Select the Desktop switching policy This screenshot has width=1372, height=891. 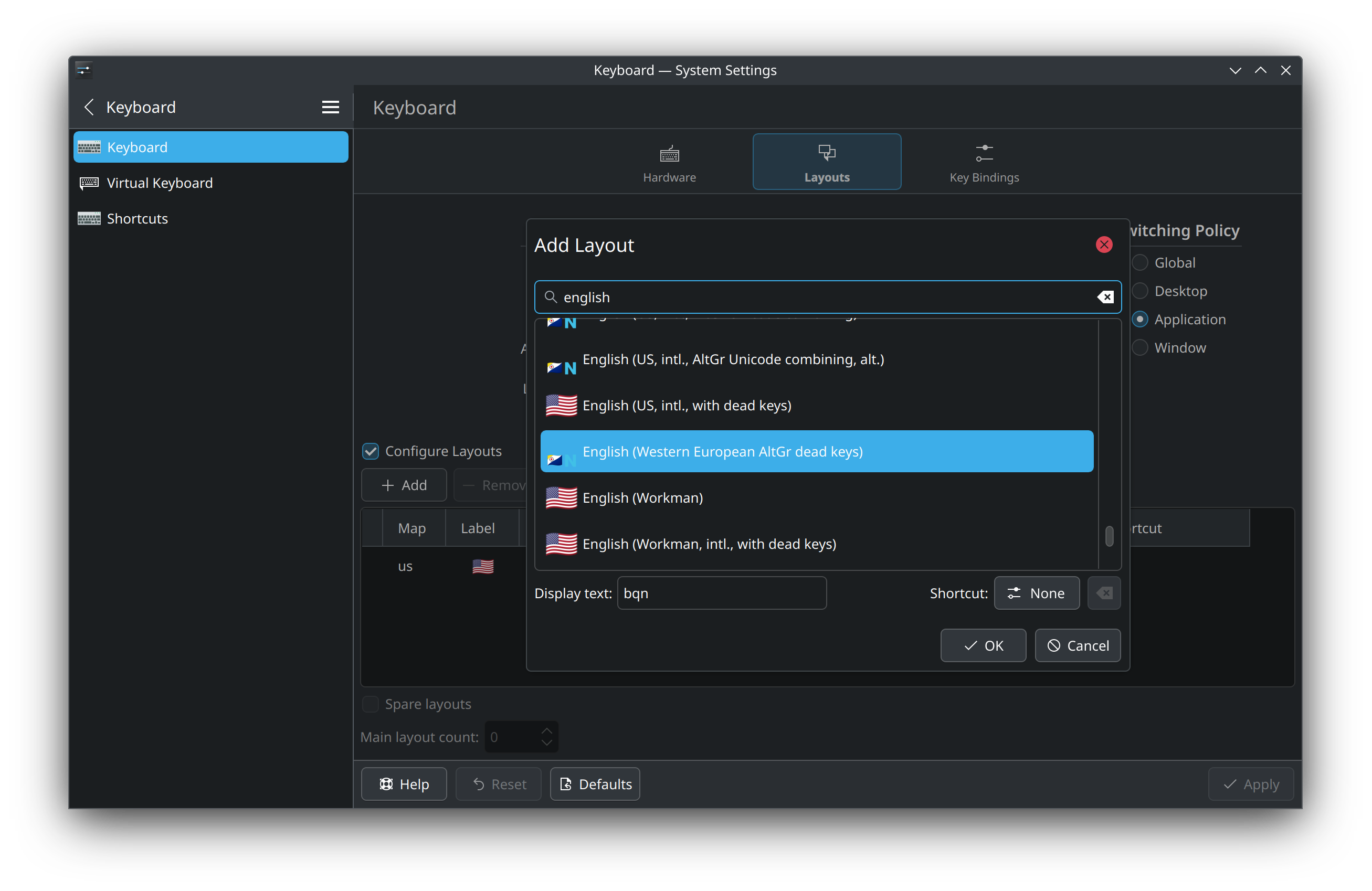pyautogui.click(x=1170, y=291)
